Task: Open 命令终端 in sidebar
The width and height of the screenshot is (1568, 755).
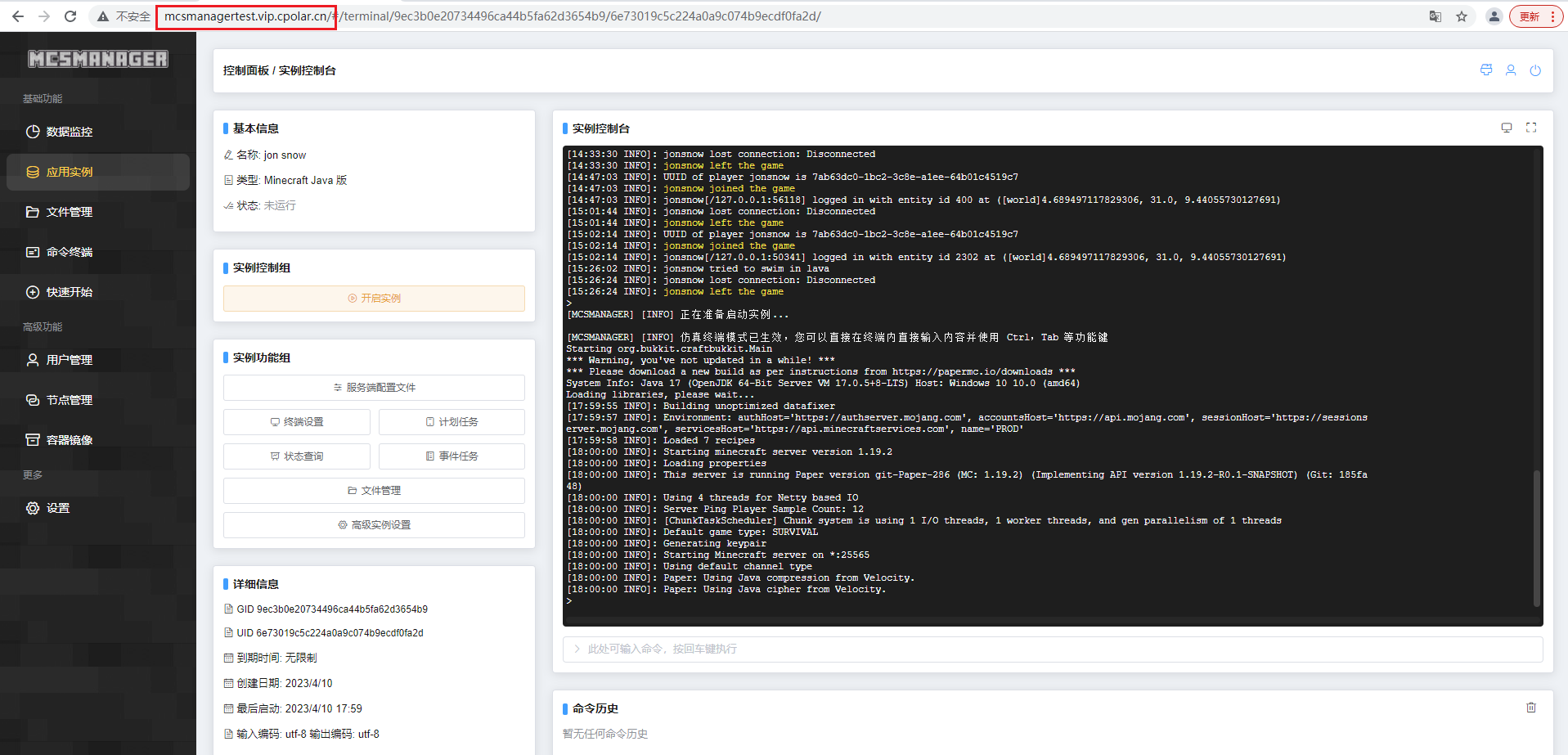Action: [98, 252]
